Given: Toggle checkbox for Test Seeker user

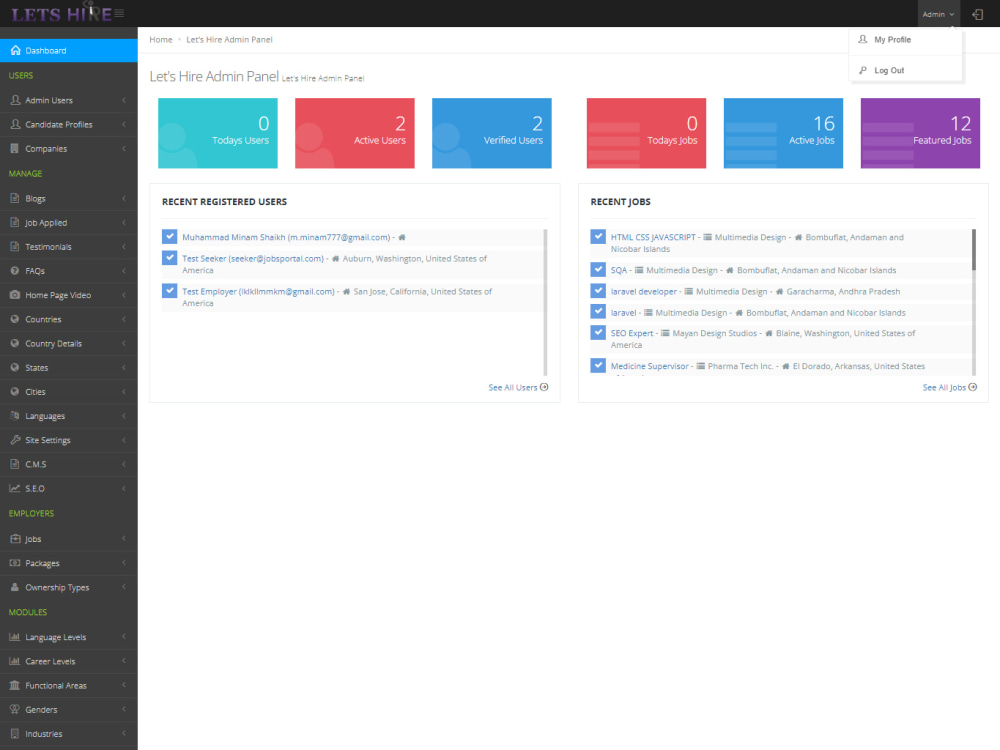Looking at the screenshot, I should tap(170, 258).
